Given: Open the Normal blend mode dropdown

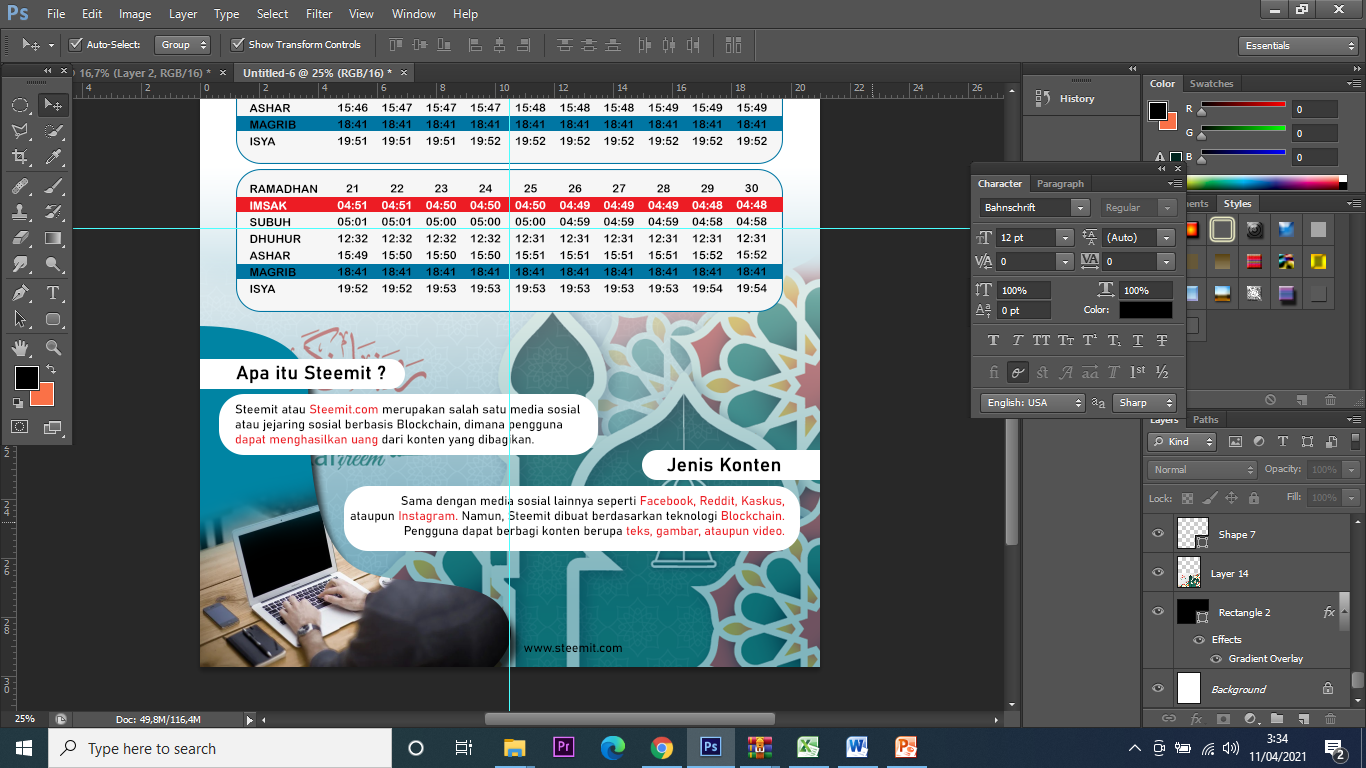Looking at the screenshot, I should pyautogui.click(x=1203, y=470).
